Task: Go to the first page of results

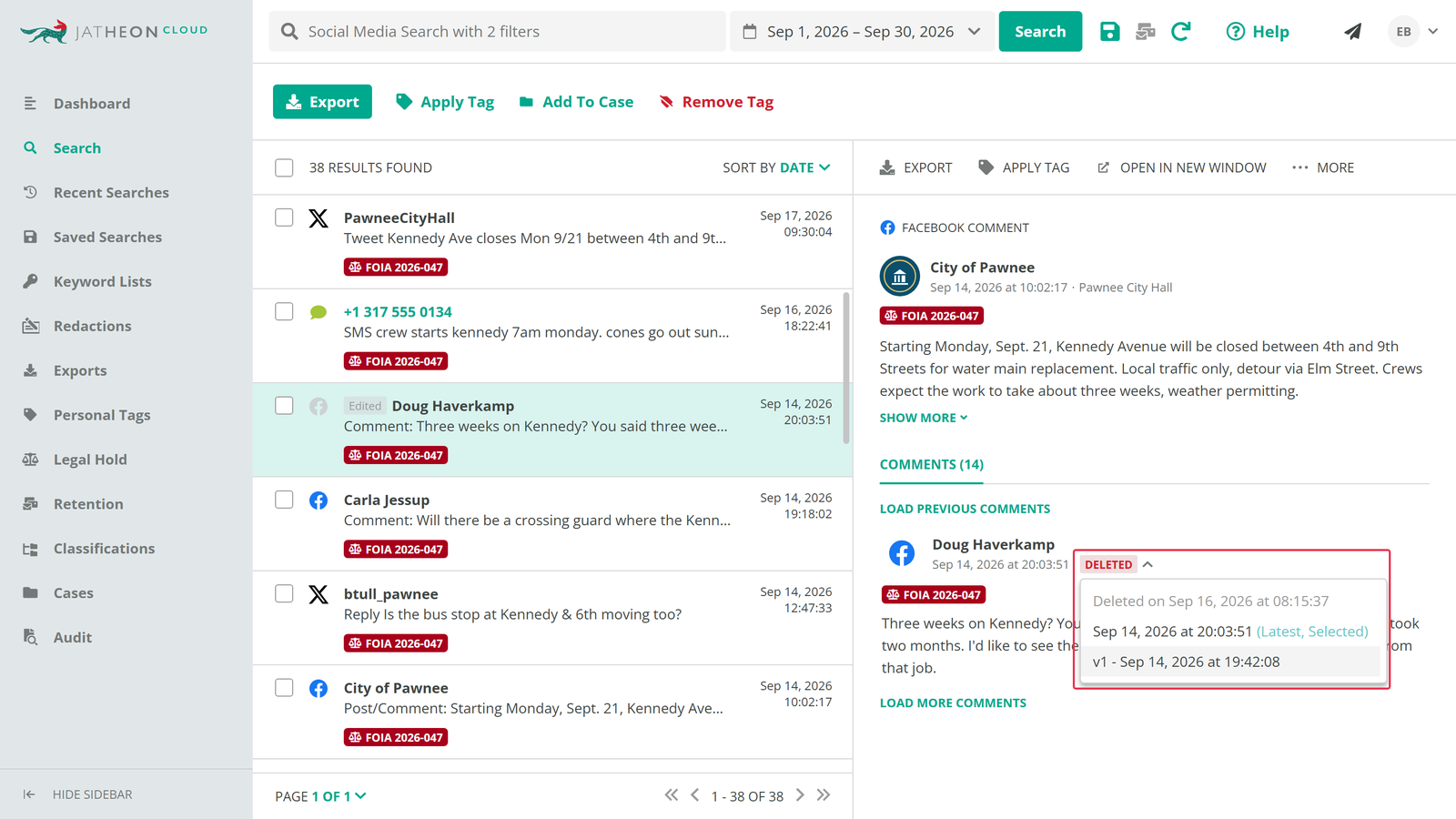Action: (672, 795)
